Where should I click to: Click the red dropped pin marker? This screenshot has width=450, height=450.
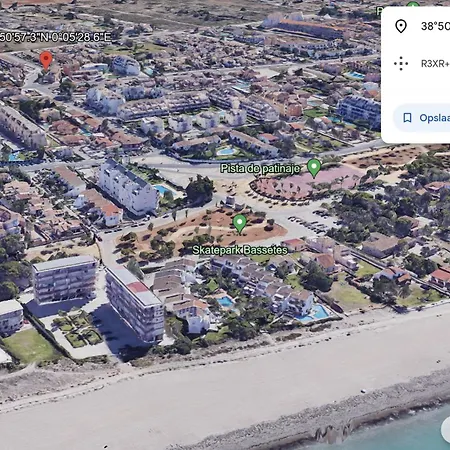[x=46, y=60]
